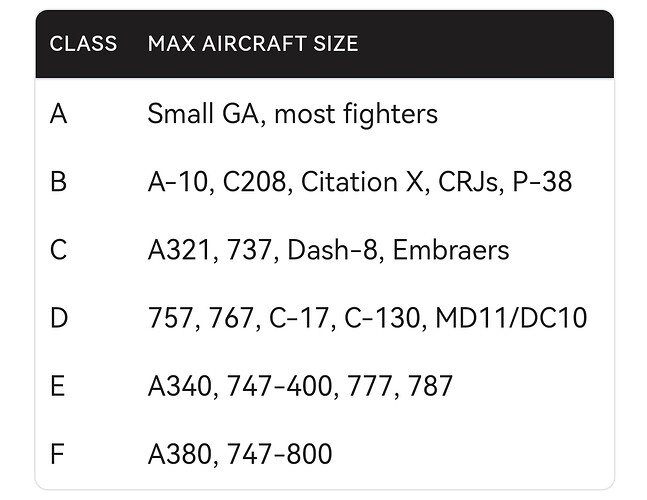
Task: Click 'MD11/DC10' in class D row
Action: (511, 318)
